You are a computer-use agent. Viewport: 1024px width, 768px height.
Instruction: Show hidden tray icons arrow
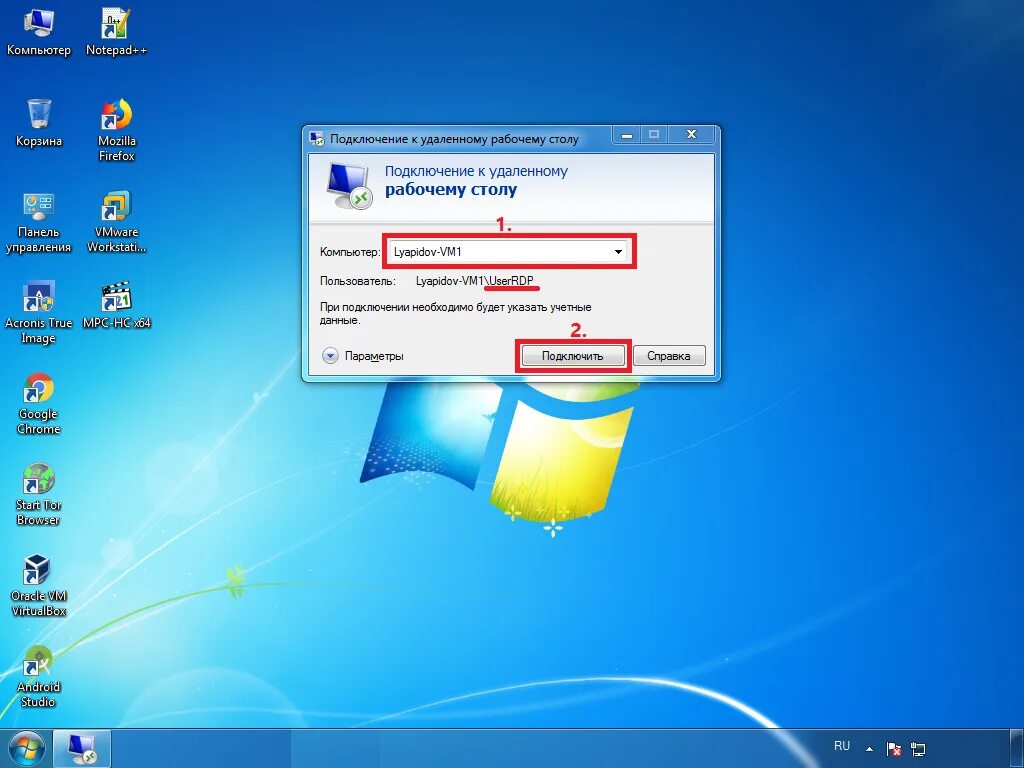[869, 749]
